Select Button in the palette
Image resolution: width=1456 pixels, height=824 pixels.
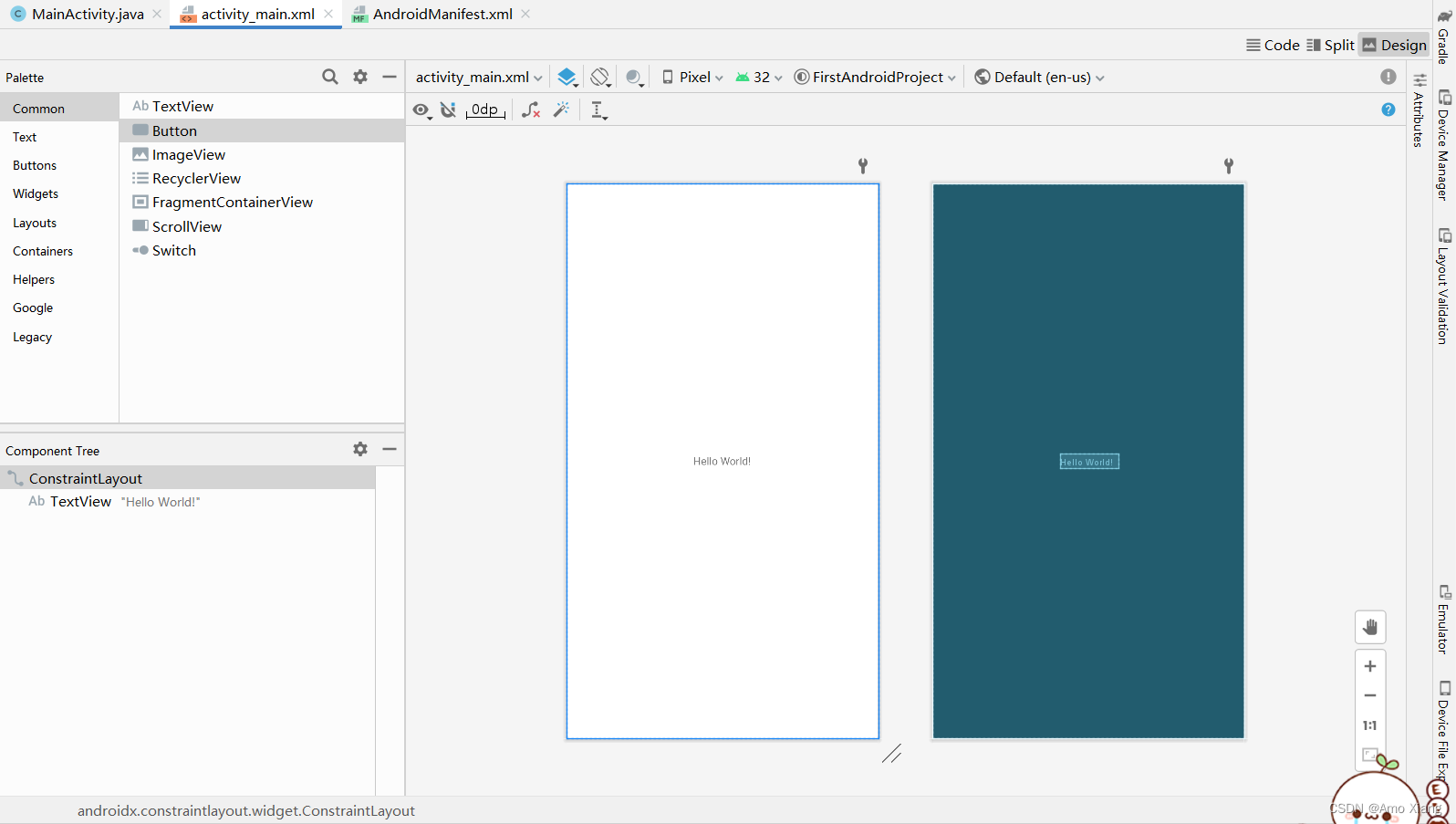[262, 130]
